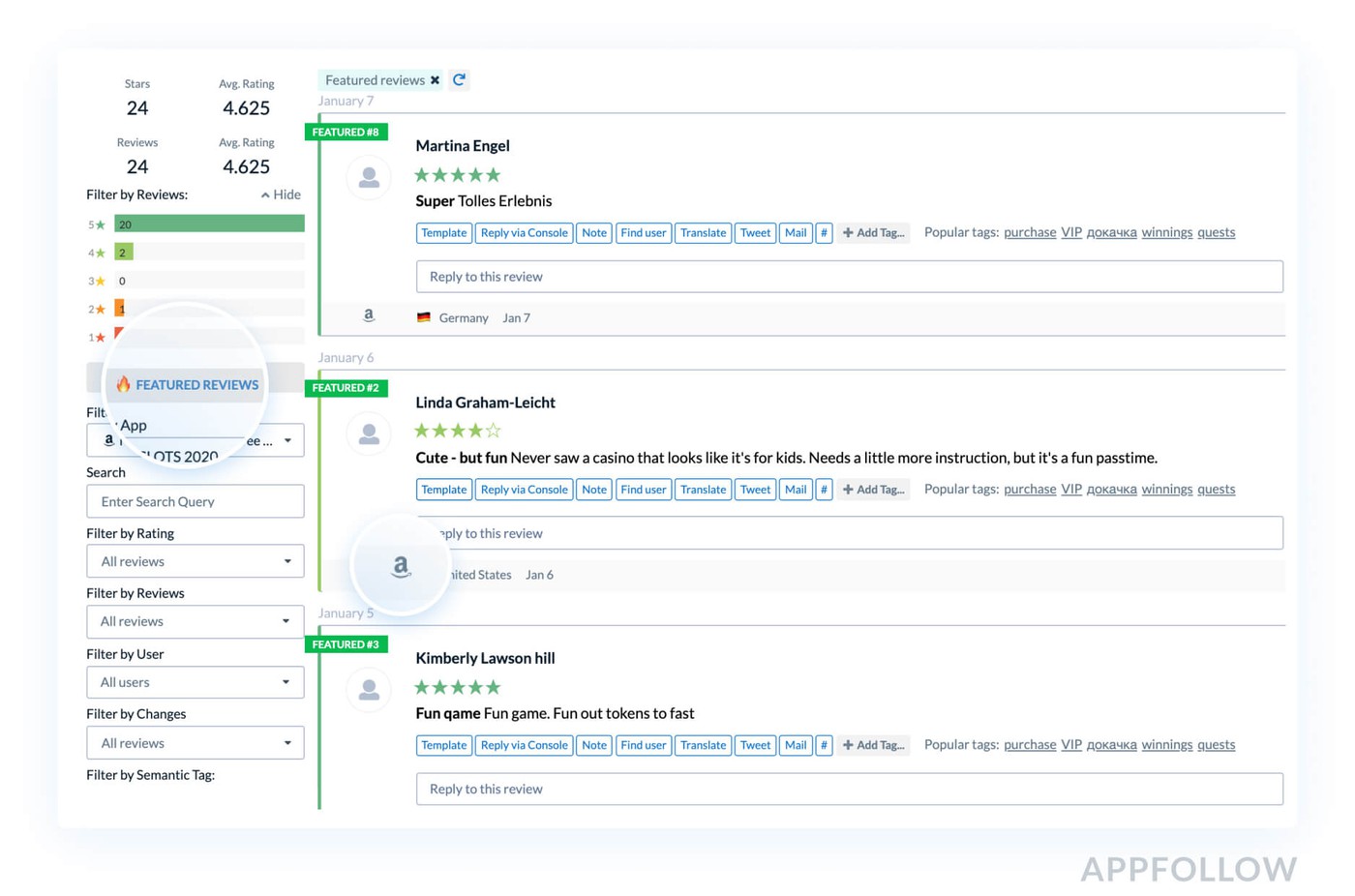Open the Filter by Rating dropdown
The height and width of the screenshot is (896, 1355).
(196, 562)
